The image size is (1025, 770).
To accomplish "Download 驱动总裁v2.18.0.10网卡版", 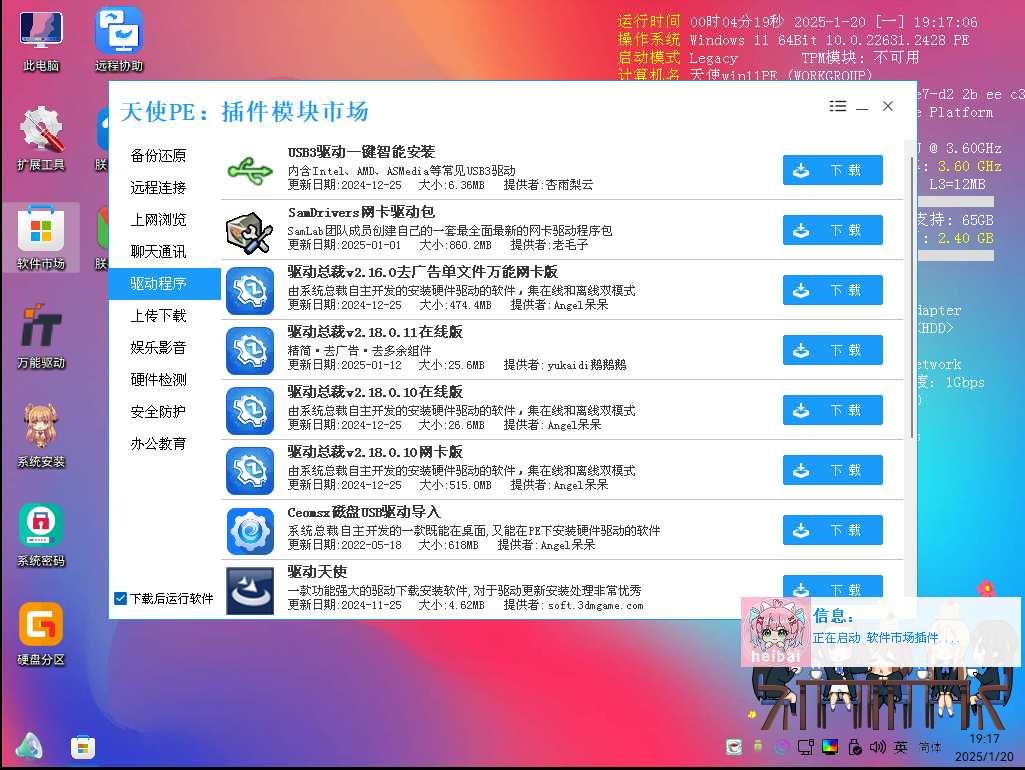I will (x=833, y=471).
